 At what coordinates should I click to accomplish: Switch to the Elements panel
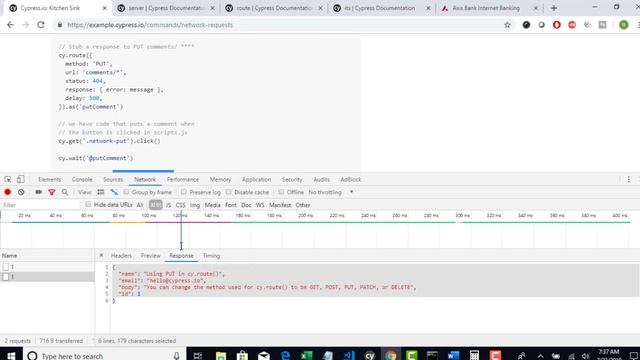[49, 180]
